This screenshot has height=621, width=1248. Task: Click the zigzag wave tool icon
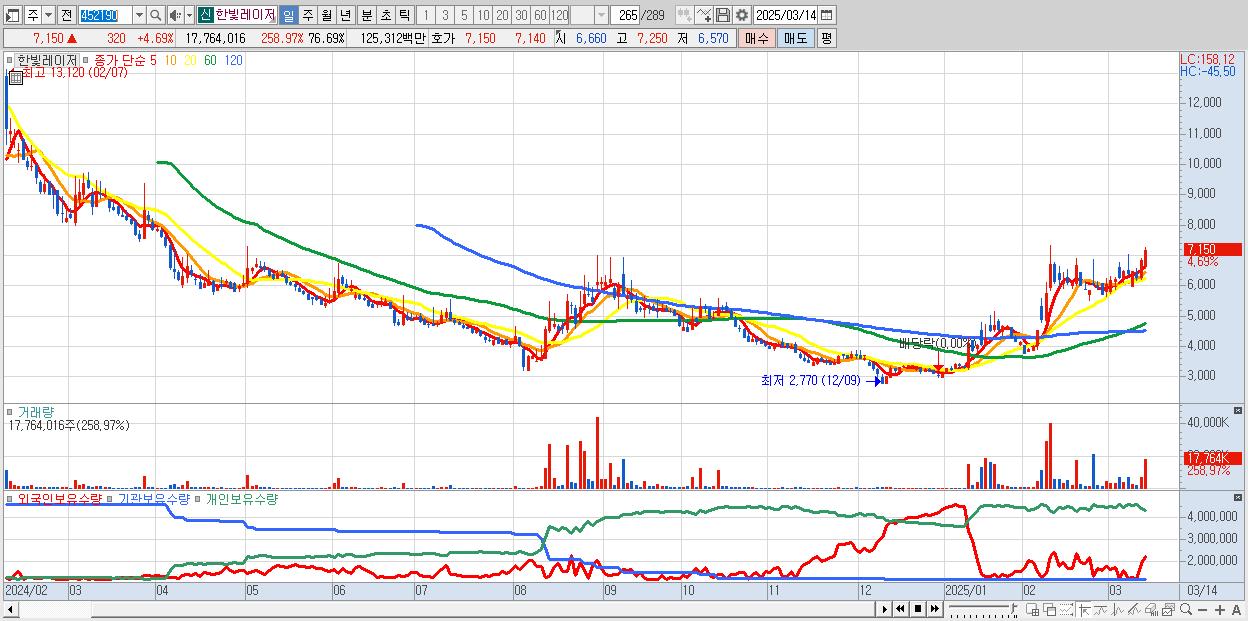(x=1118, y=609)
